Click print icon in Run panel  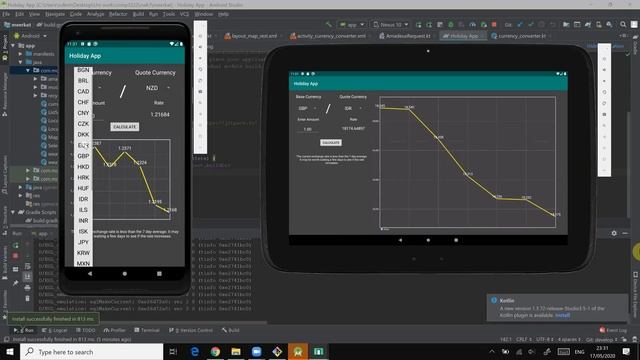coord(27,288)
